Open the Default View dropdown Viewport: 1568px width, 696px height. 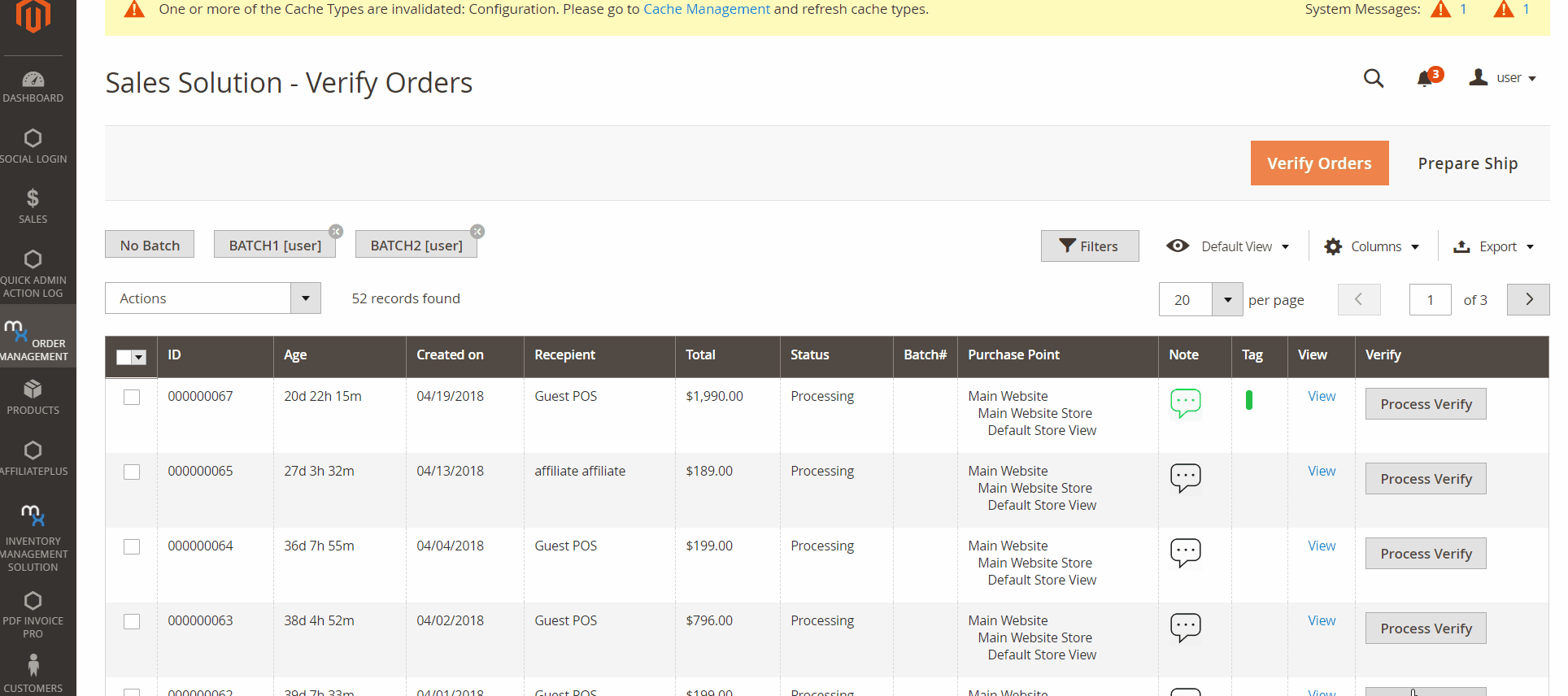pos(1228,246)
